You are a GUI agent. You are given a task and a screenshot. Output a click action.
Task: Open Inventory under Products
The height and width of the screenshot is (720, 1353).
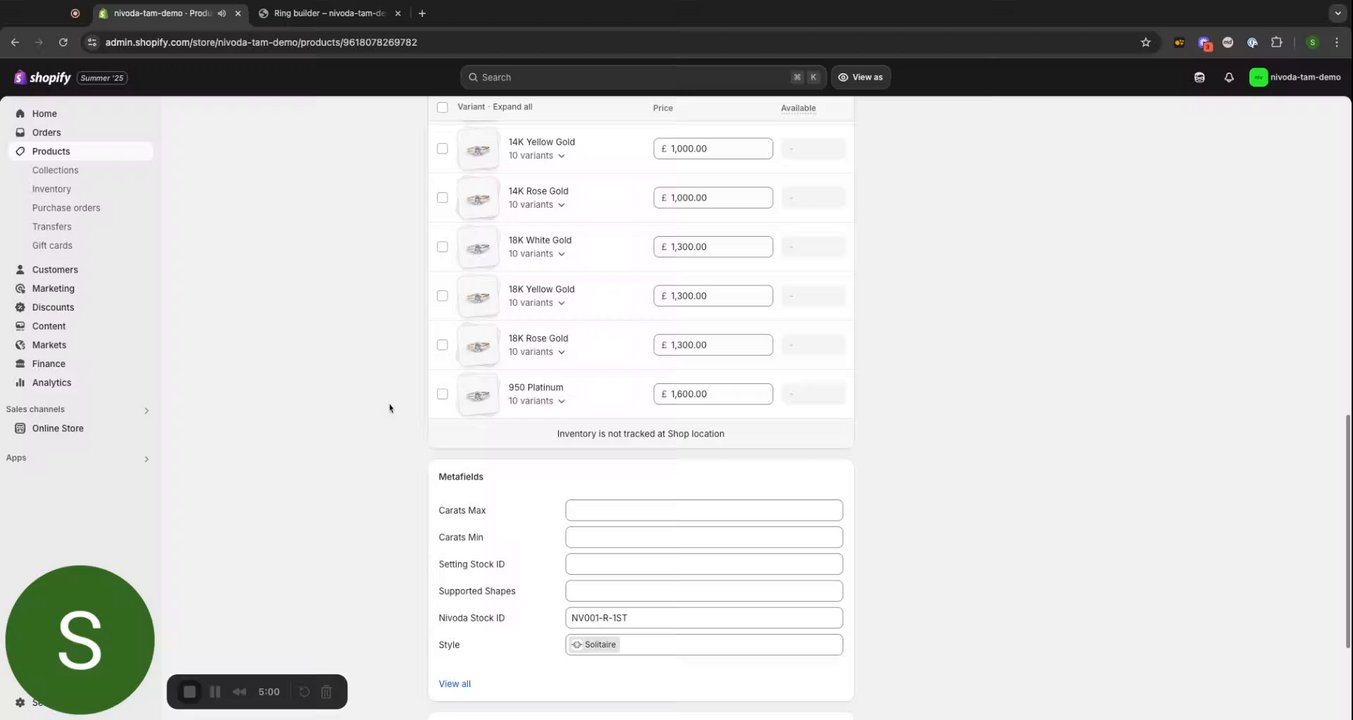click(x=51, y=189)
